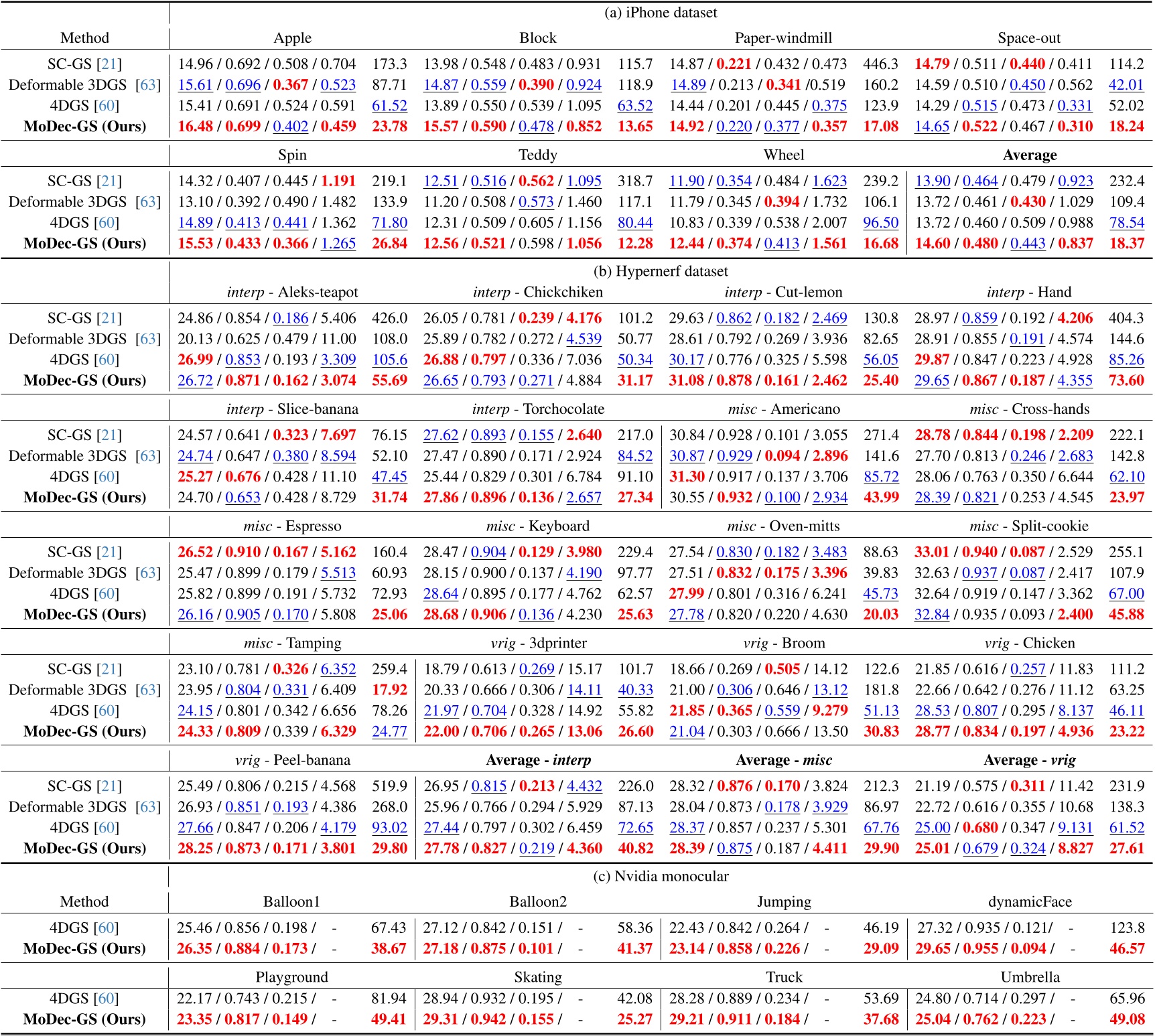Click the Paper-windmill column title
The height and width of the screenshot is (1036, 1155).
coord(783,39)
